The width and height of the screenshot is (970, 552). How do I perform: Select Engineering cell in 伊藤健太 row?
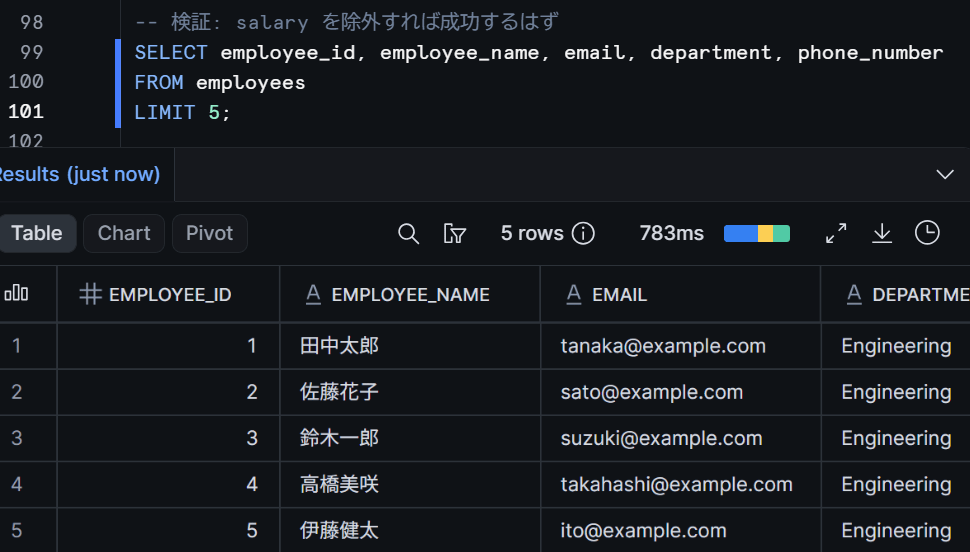pyautogui.click(x=896, y=530)
